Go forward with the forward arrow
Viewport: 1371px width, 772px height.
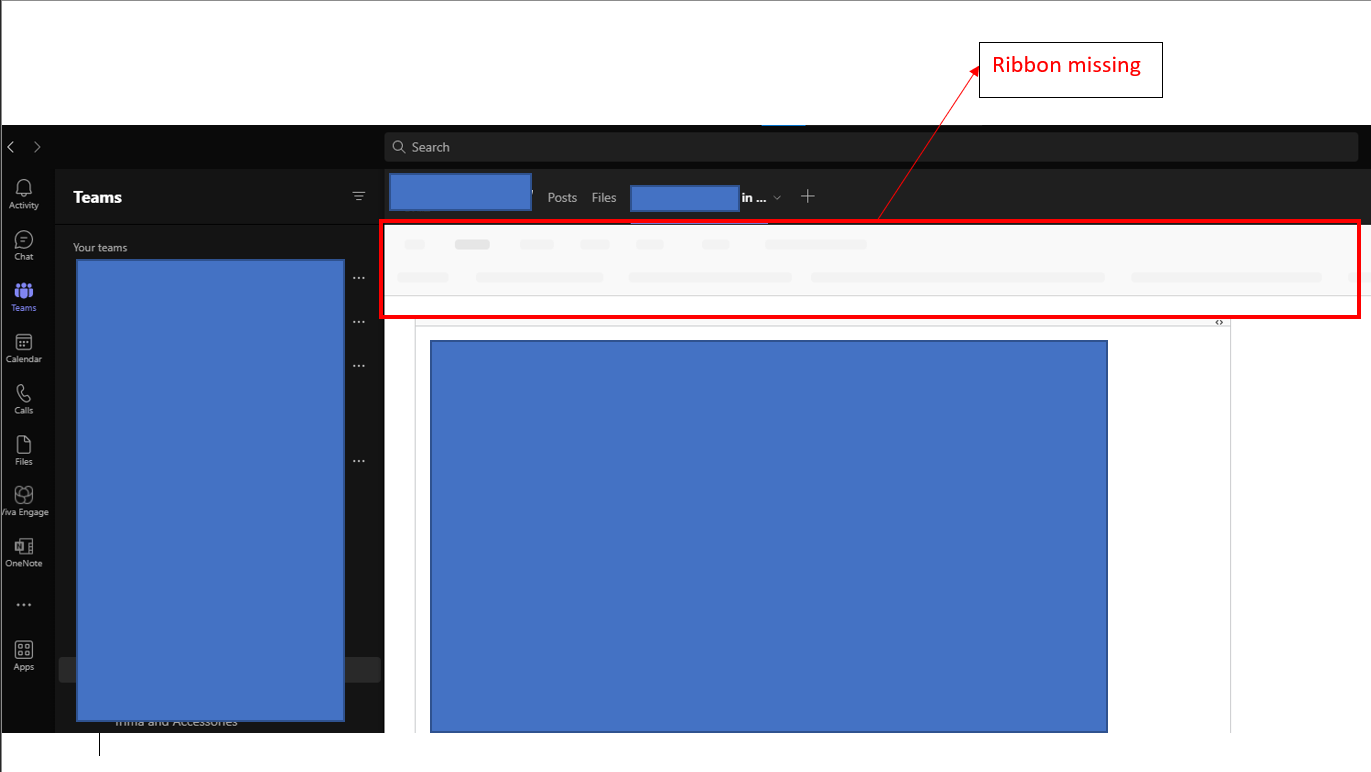tap(37, 147)
